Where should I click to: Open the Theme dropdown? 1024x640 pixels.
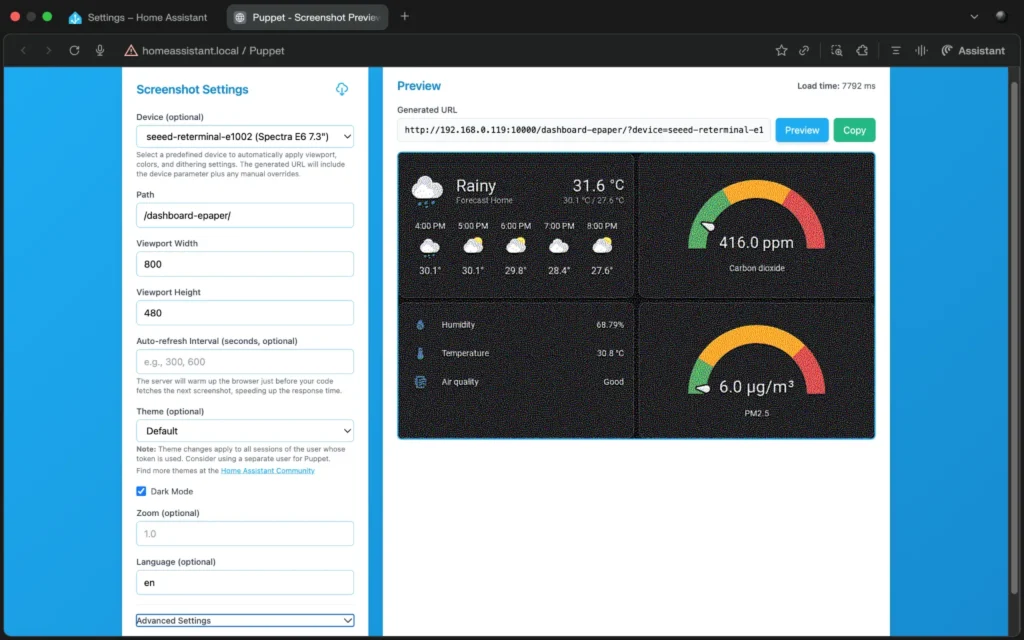click(x=245, y=431)
